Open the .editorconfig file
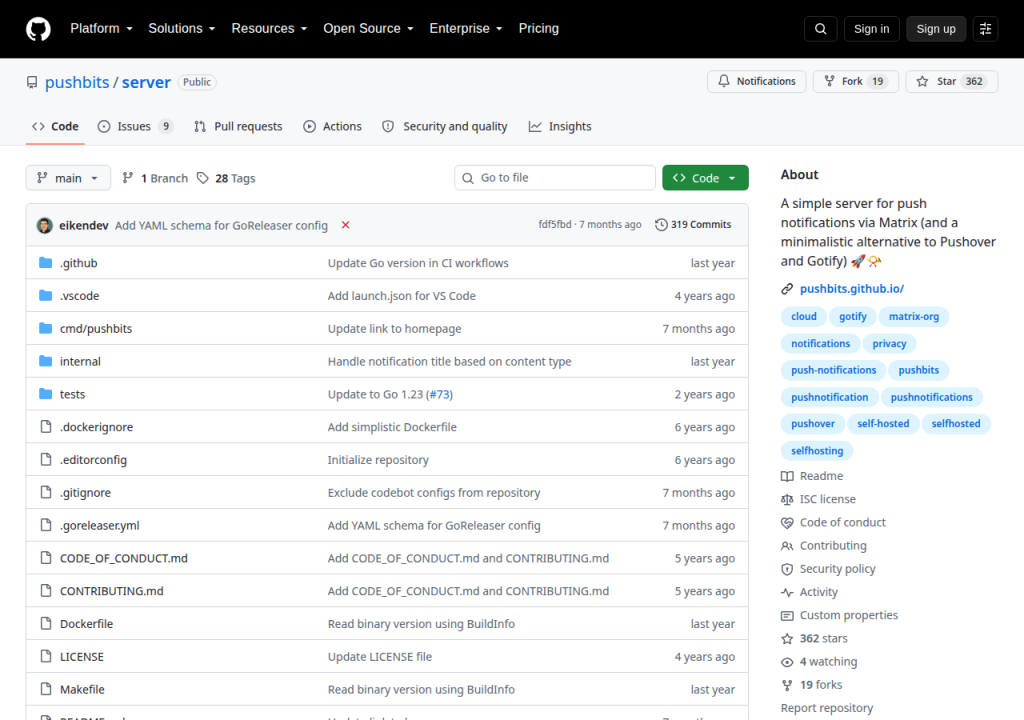The height and width of the screenshot is (720, 1024). (93, 459)
